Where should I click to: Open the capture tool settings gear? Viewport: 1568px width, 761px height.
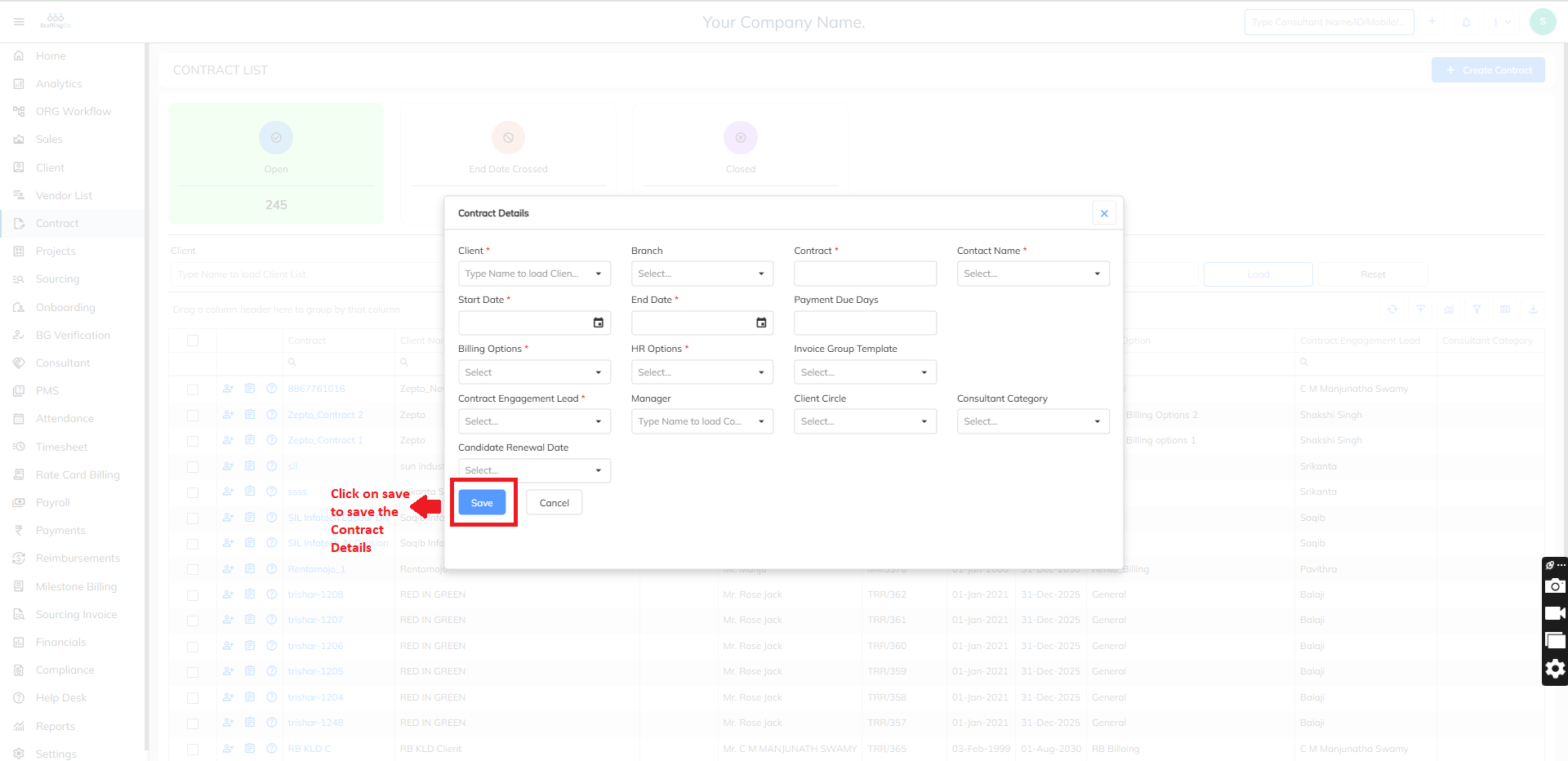pyautogui.click(x=1555, y=669)
